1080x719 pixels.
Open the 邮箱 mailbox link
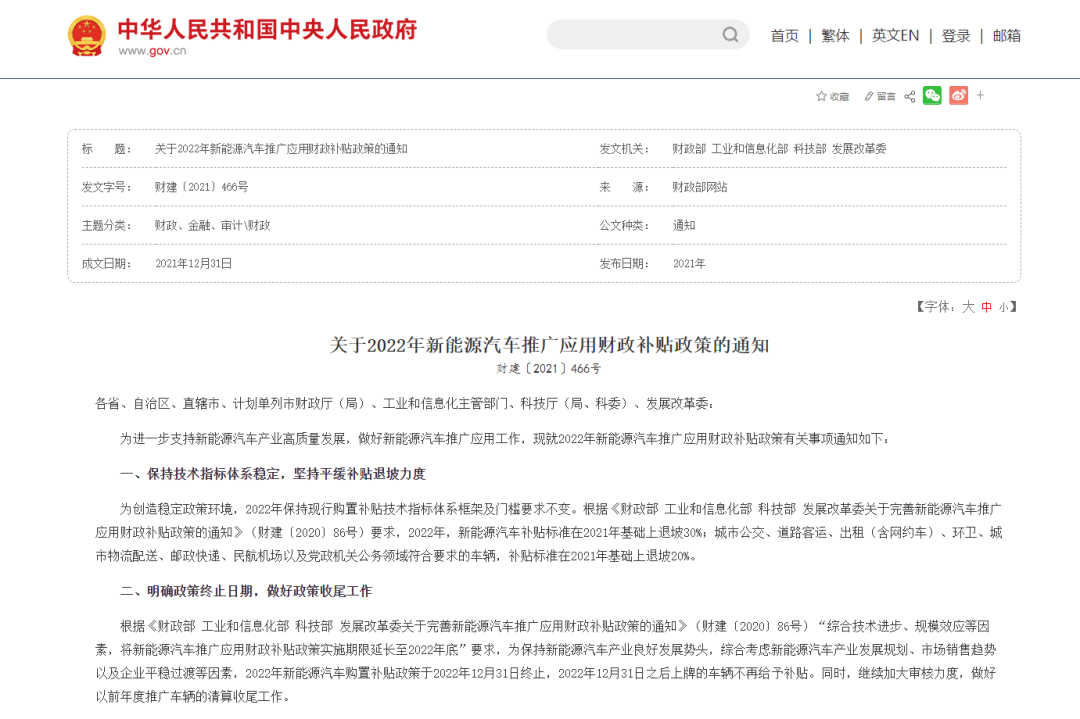click(x=1007, y=35)
